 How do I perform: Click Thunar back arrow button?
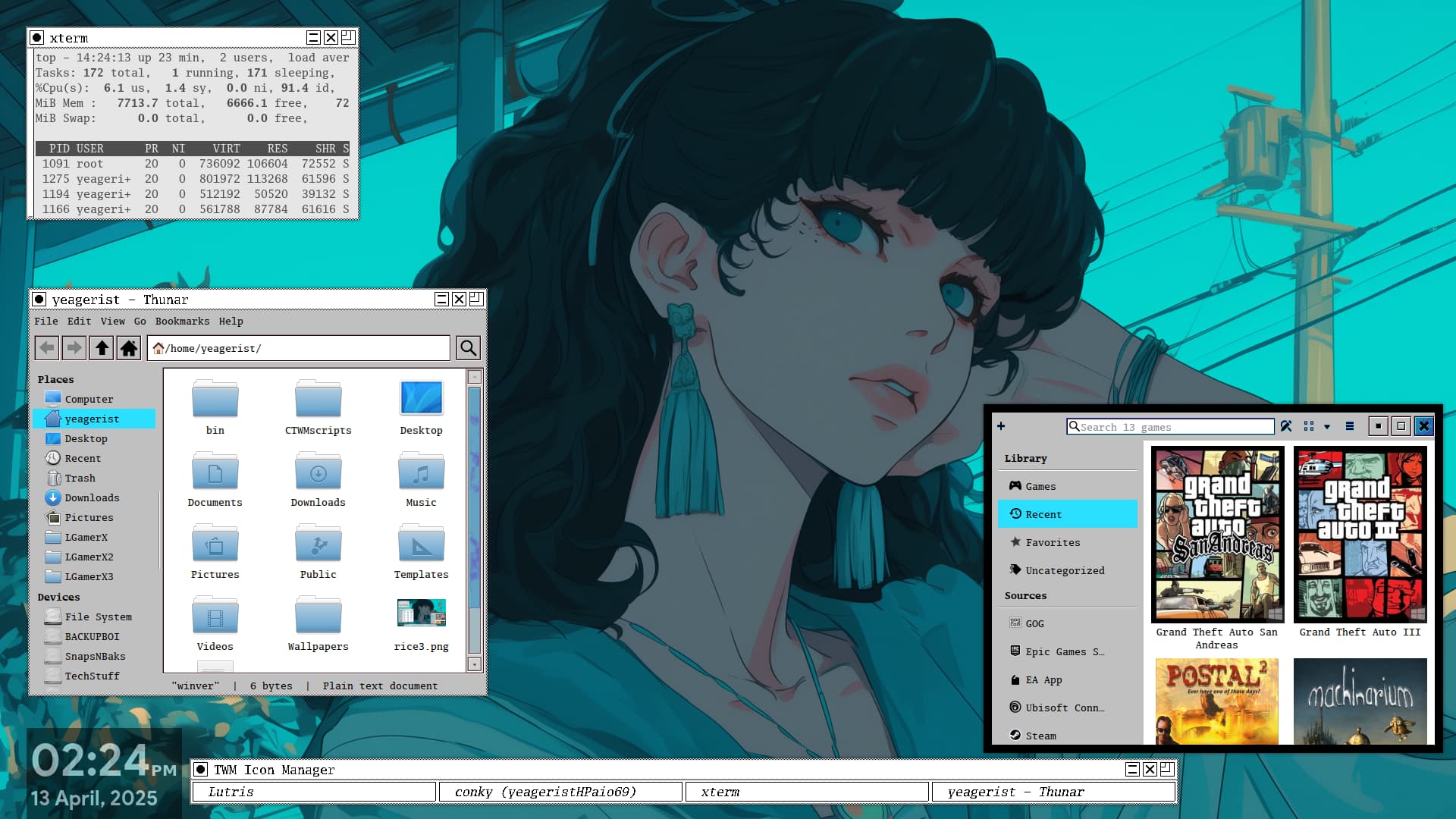[x=47, y=348]
